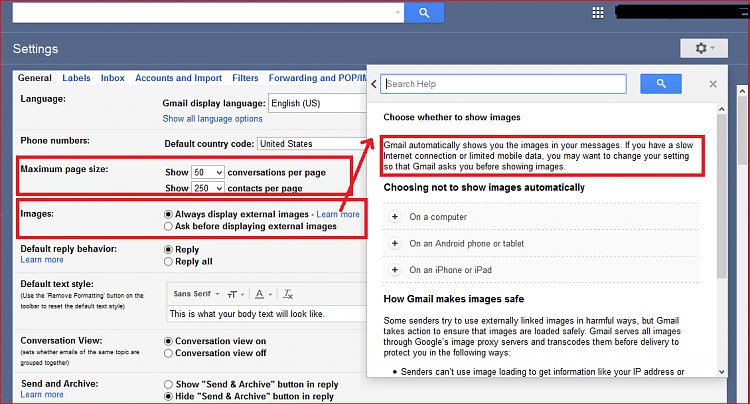Click the Search Help magnifier button
750x404 pixels.
(661, 84)
